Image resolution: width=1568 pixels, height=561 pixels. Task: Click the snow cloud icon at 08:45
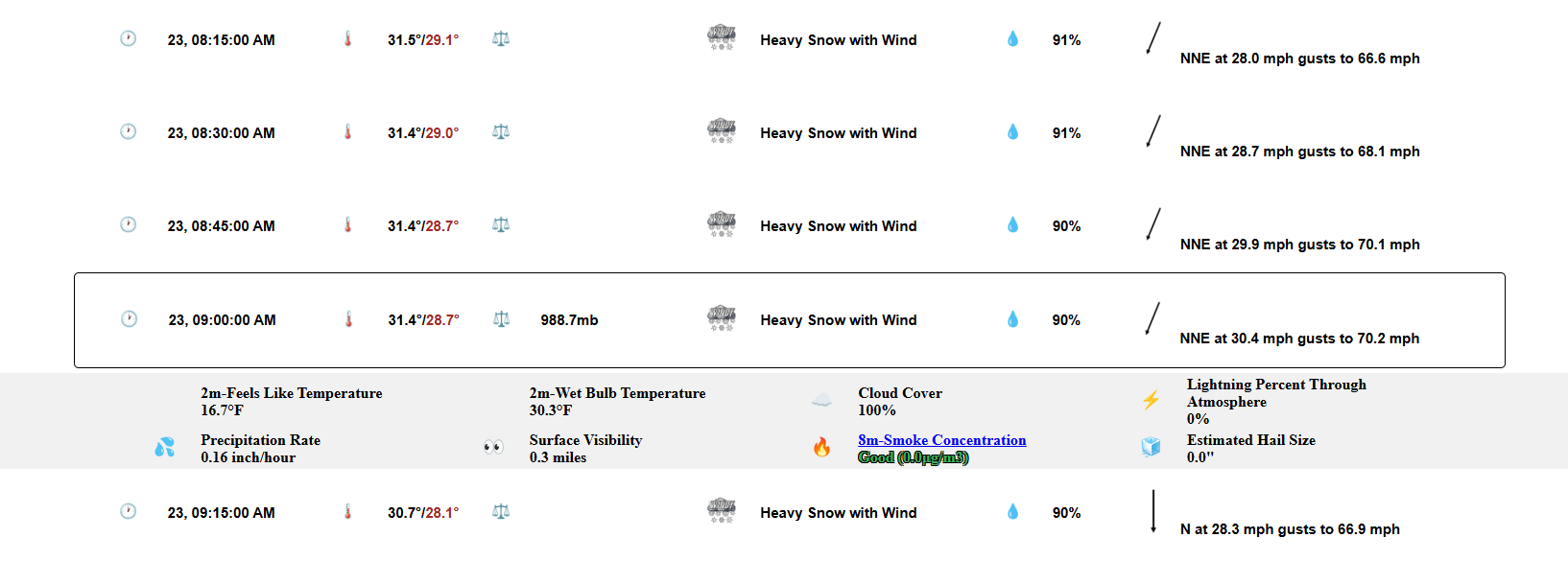[721, 224]
